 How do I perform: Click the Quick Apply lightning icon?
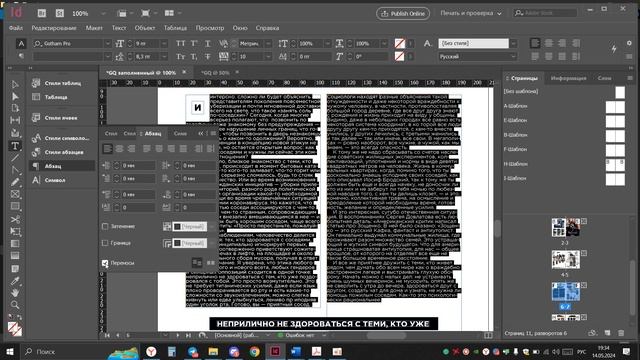[x=614, y=49]
